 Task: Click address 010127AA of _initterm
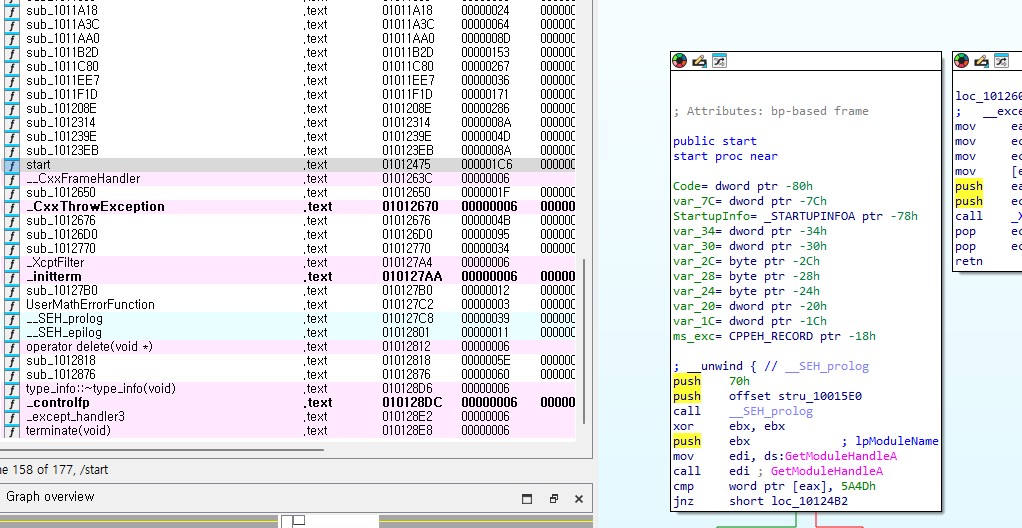[x=412, y=277]
